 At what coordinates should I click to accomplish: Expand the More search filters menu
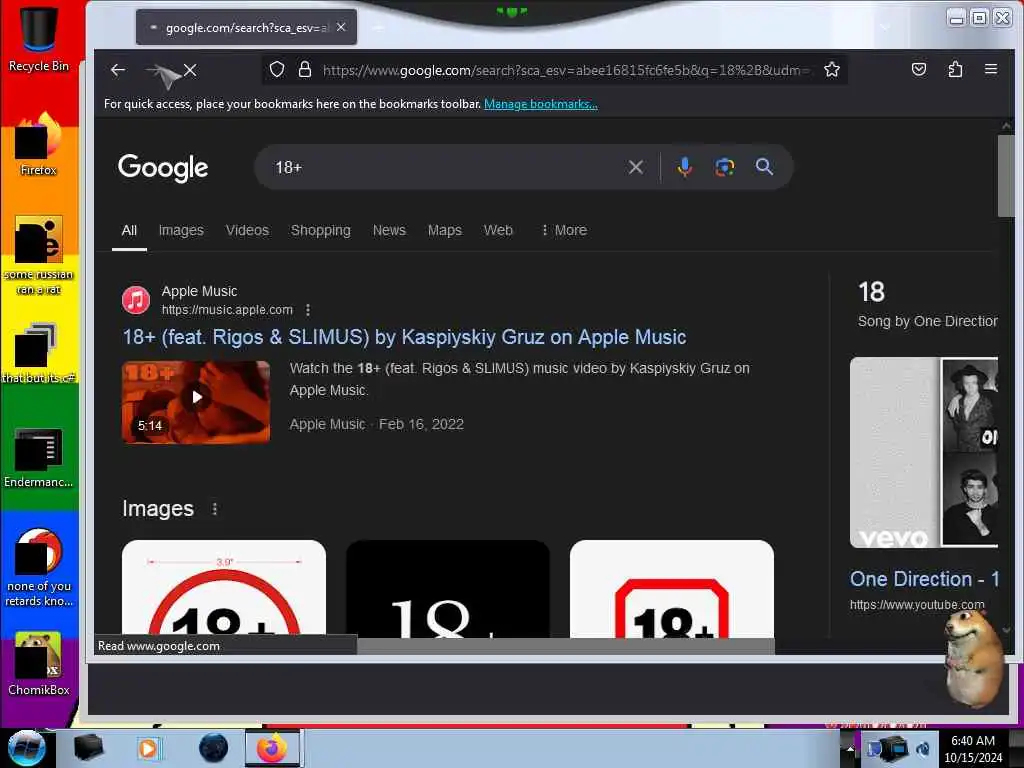[564, 230]
